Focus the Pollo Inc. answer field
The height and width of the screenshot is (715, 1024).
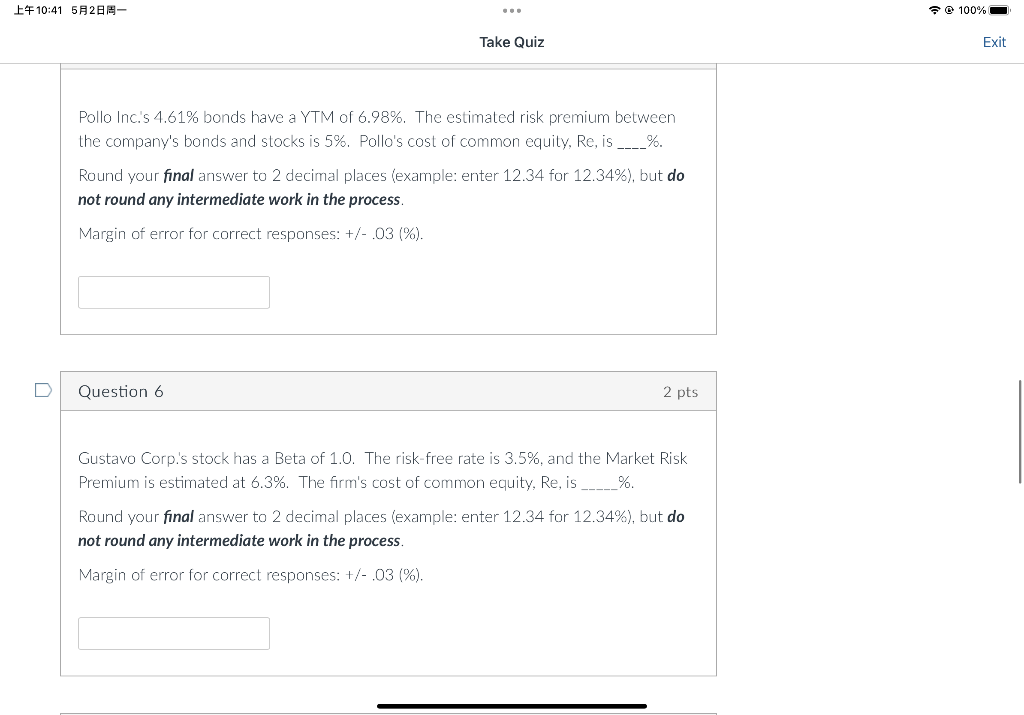(x=174, y=293)
